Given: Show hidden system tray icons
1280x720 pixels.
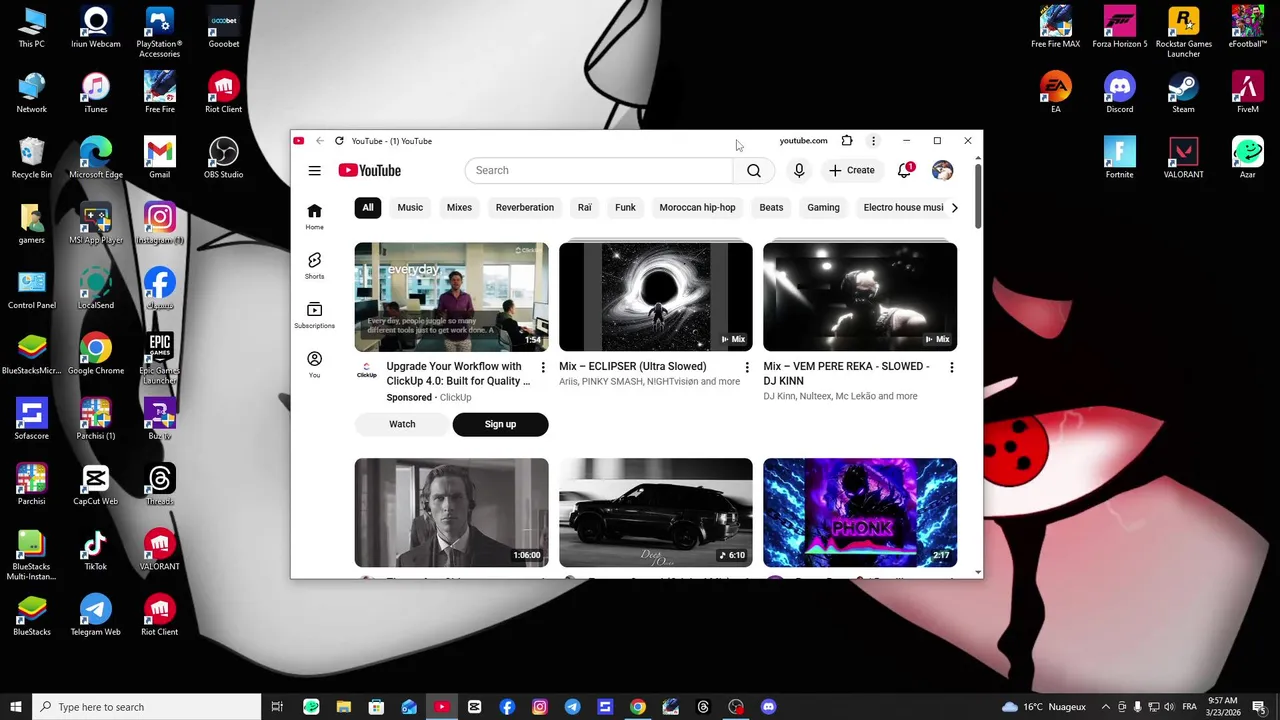Looking at the screenshot, I should 1105,707.
